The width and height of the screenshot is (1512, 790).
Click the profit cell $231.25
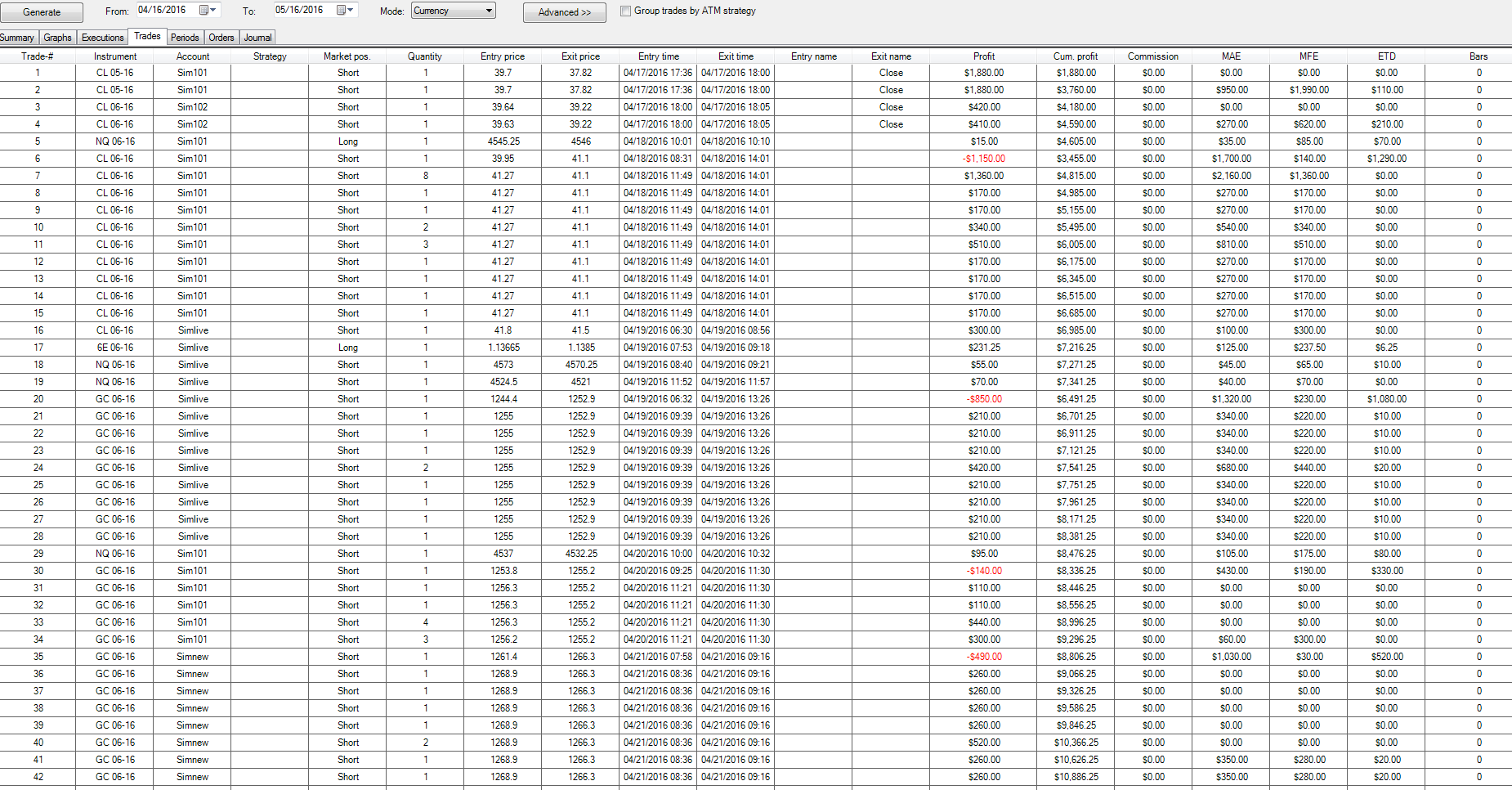point(984,348)
